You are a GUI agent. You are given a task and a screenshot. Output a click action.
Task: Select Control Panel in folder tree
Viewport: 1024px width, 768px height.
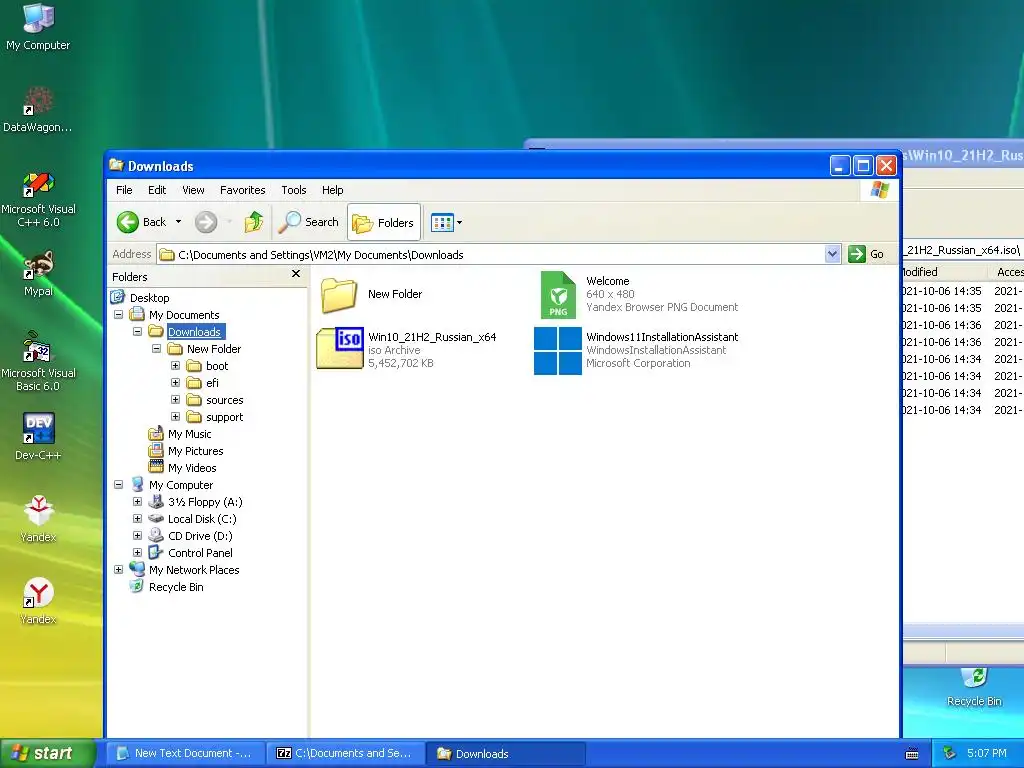(x=200, y=552)
